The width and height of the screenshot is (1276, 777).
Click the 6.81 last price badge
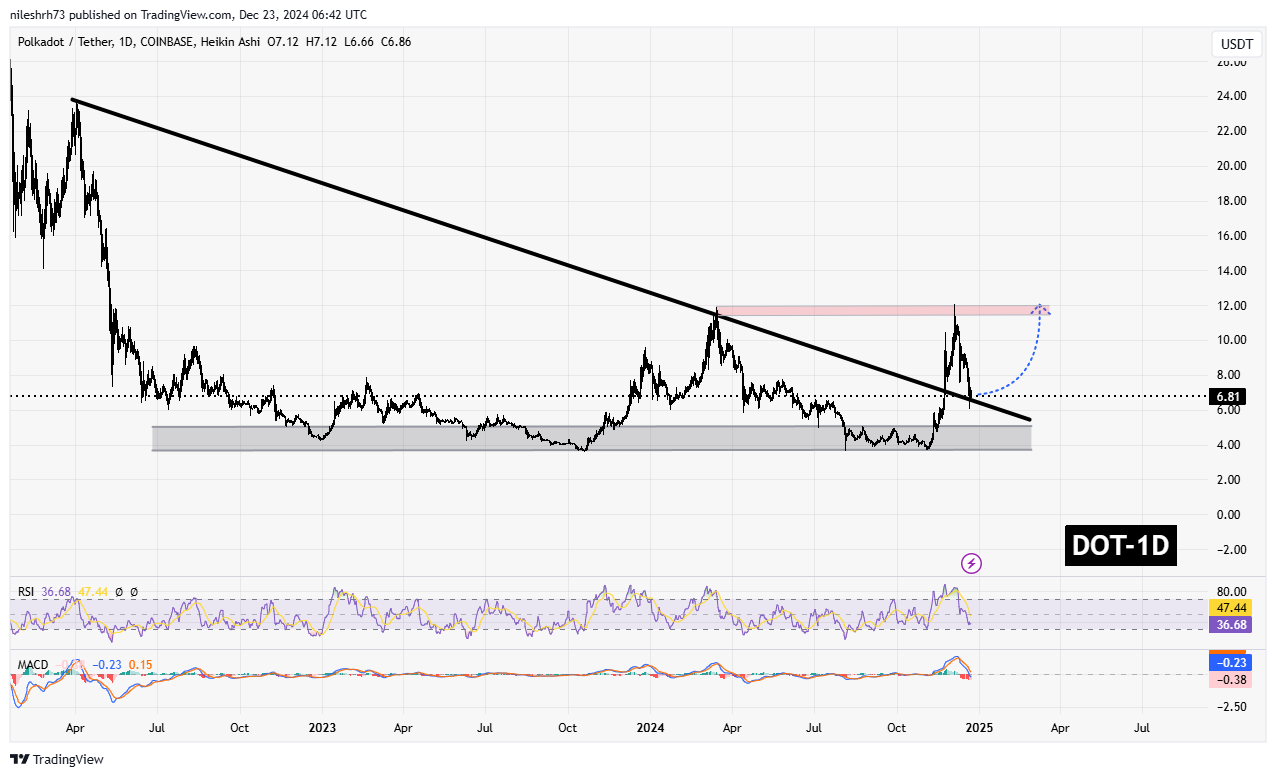(1228, 396)
